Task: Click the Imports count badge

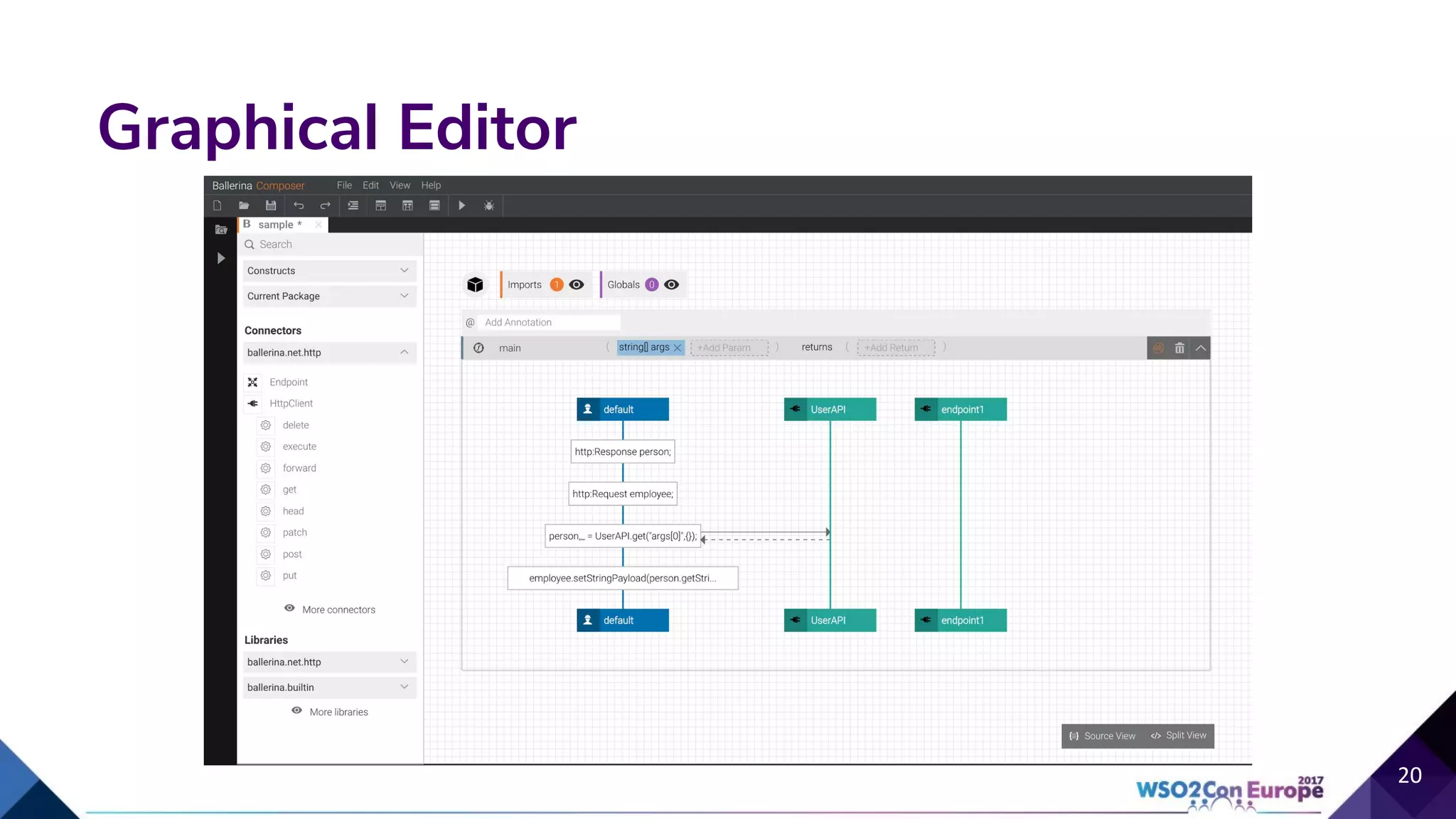Action: pos(557,284)
